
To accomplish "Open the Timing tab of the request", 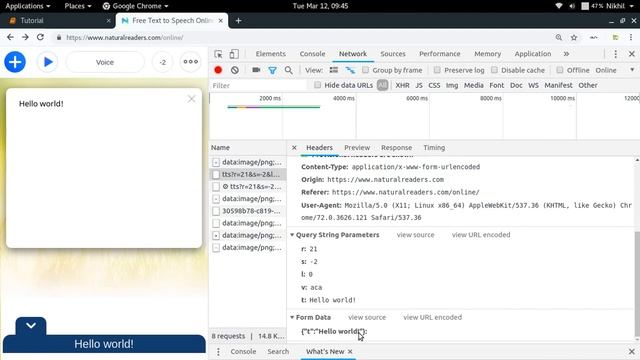I will coord(434,147).
